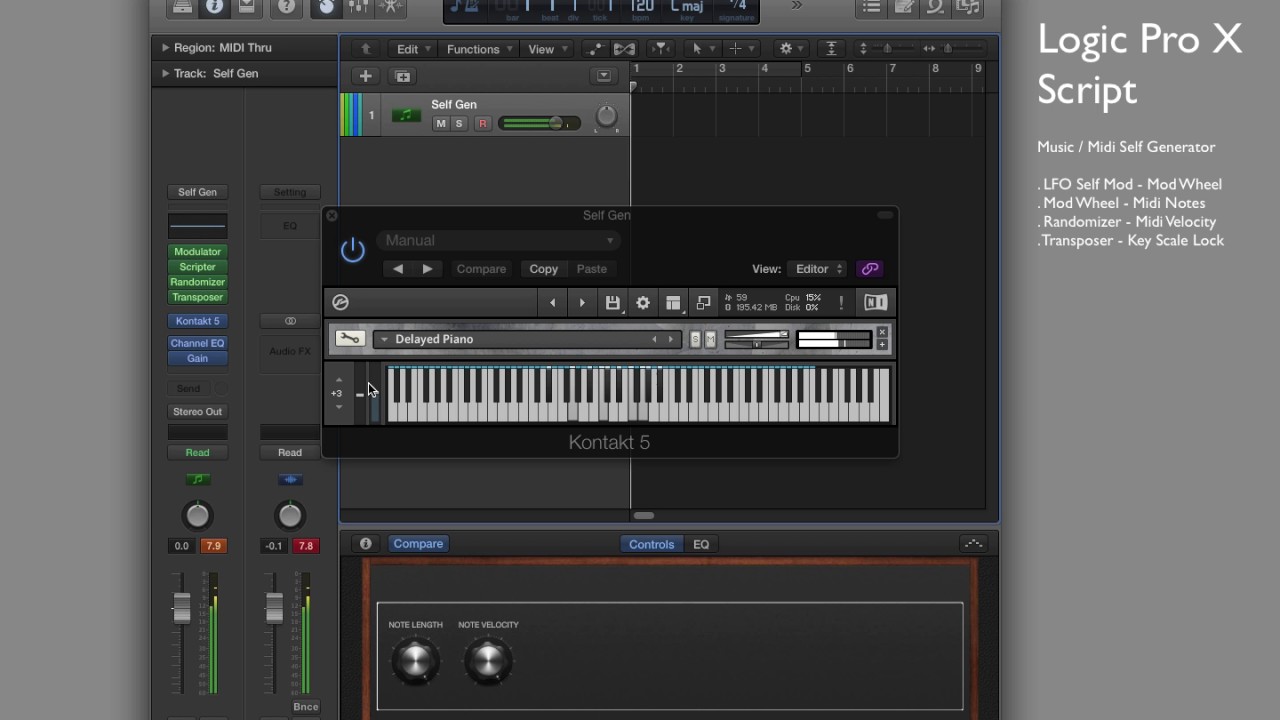Click the duplicate track icon
This screenshot has width=1280, height=720.
coord(402,76)
